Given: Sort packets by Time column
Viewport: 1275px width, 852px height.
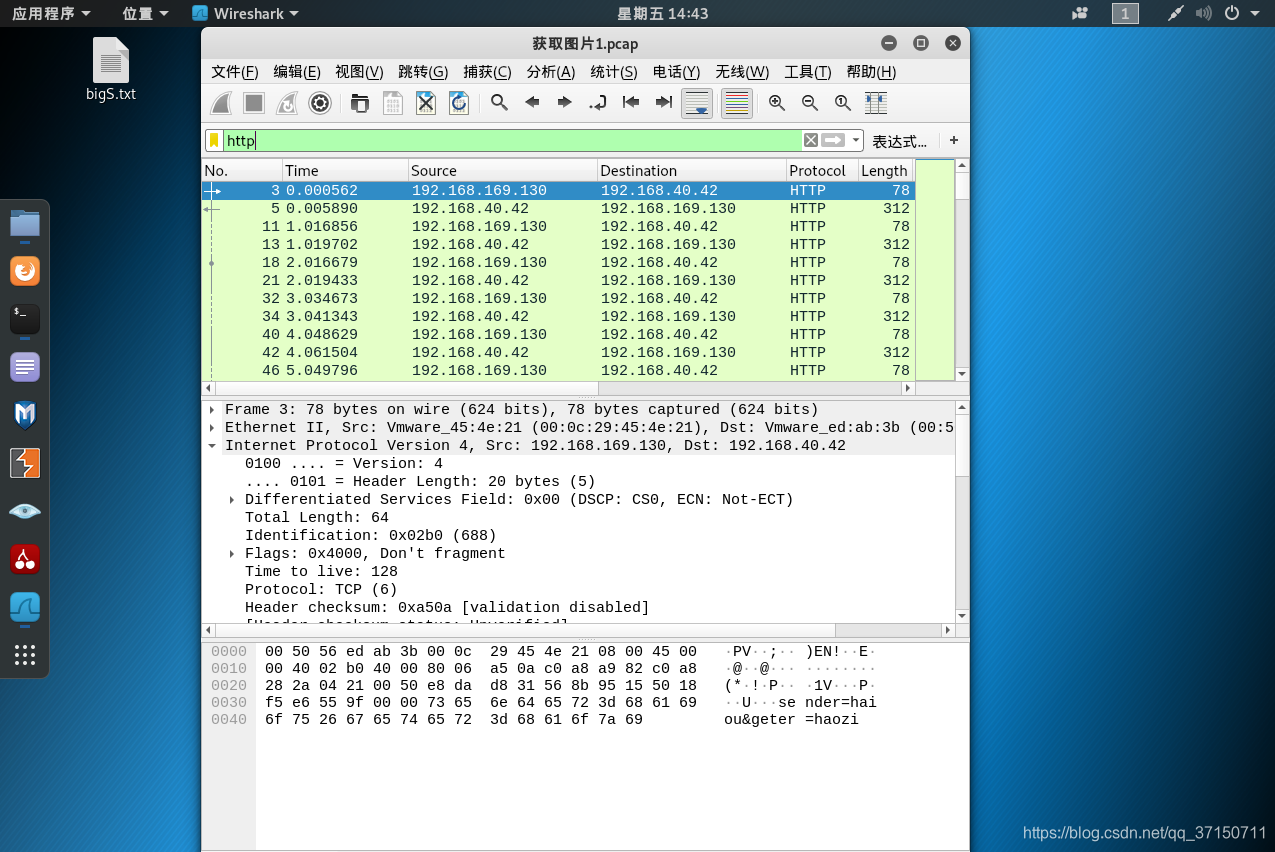Looking at the screenshot, I should click(x=345, y=171).
